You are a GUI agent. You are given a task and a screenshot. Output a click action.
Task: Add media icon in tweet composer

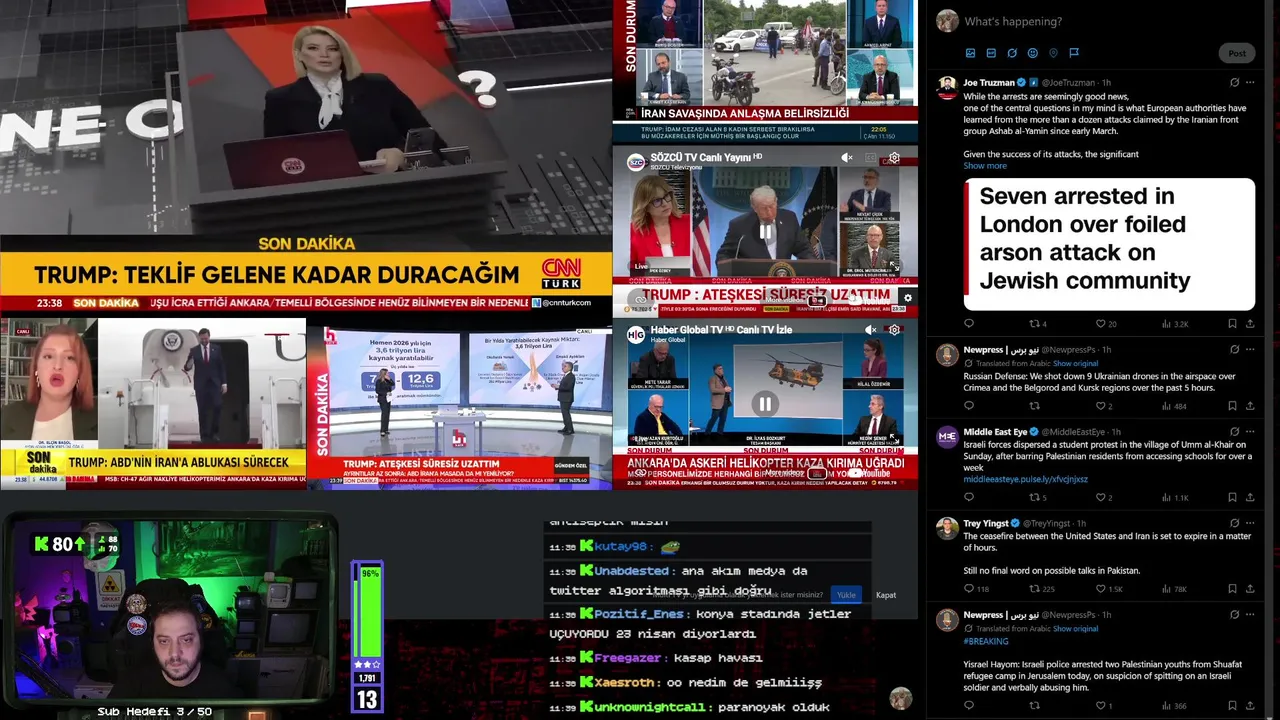tap(970, 53)
